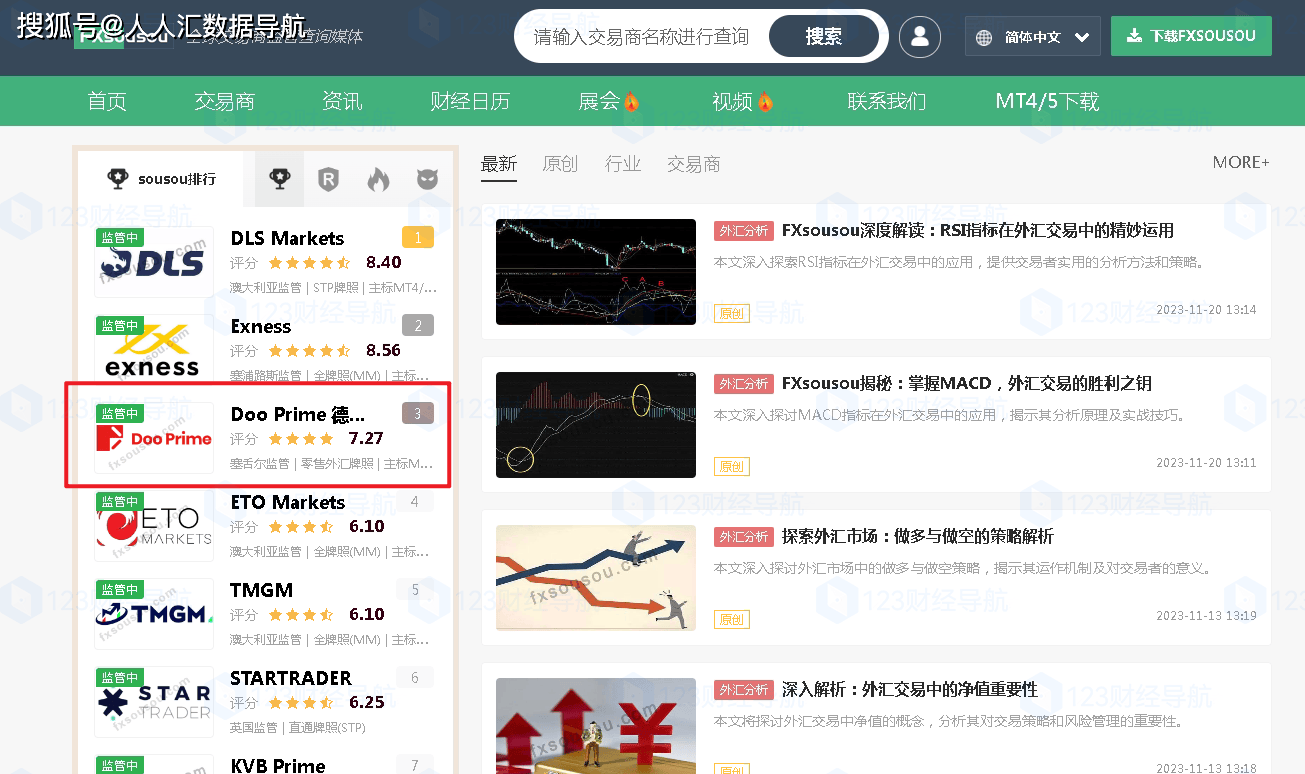
Task: Click the red arrows yen article thumbnail
Action: [x=596, y=726]
